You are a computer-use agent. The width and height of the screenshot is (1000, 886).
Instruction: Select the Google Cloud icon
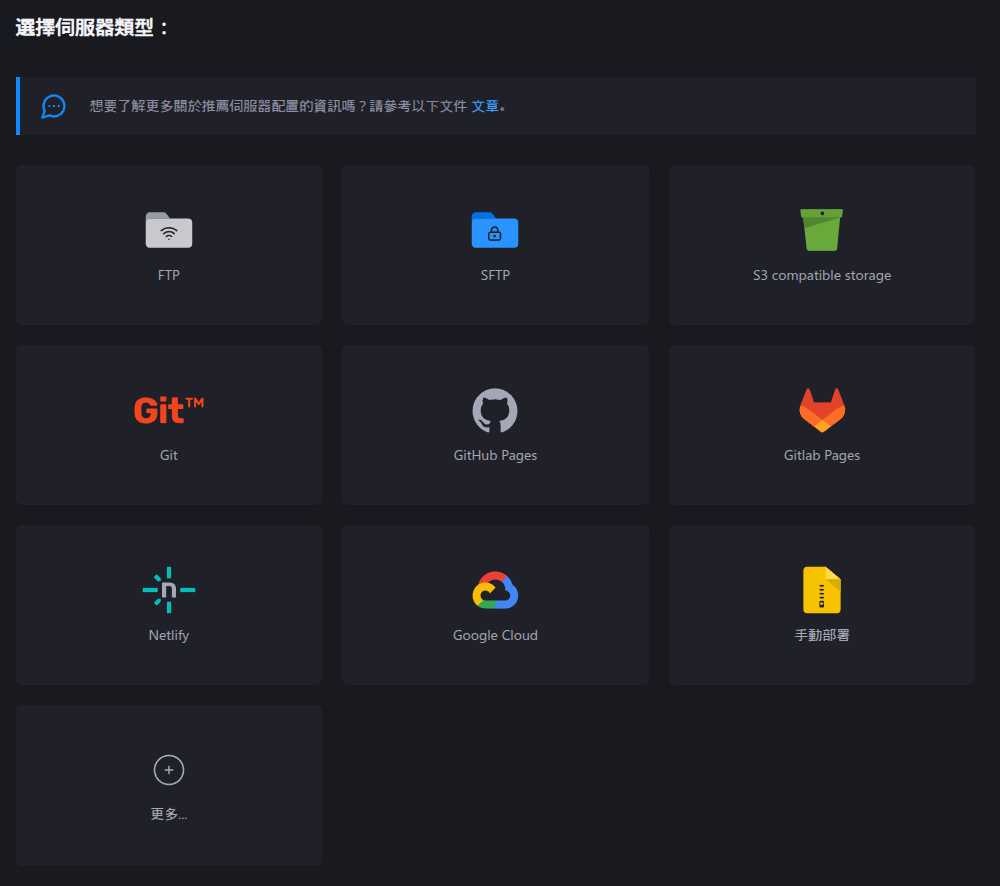click(495, 590)
